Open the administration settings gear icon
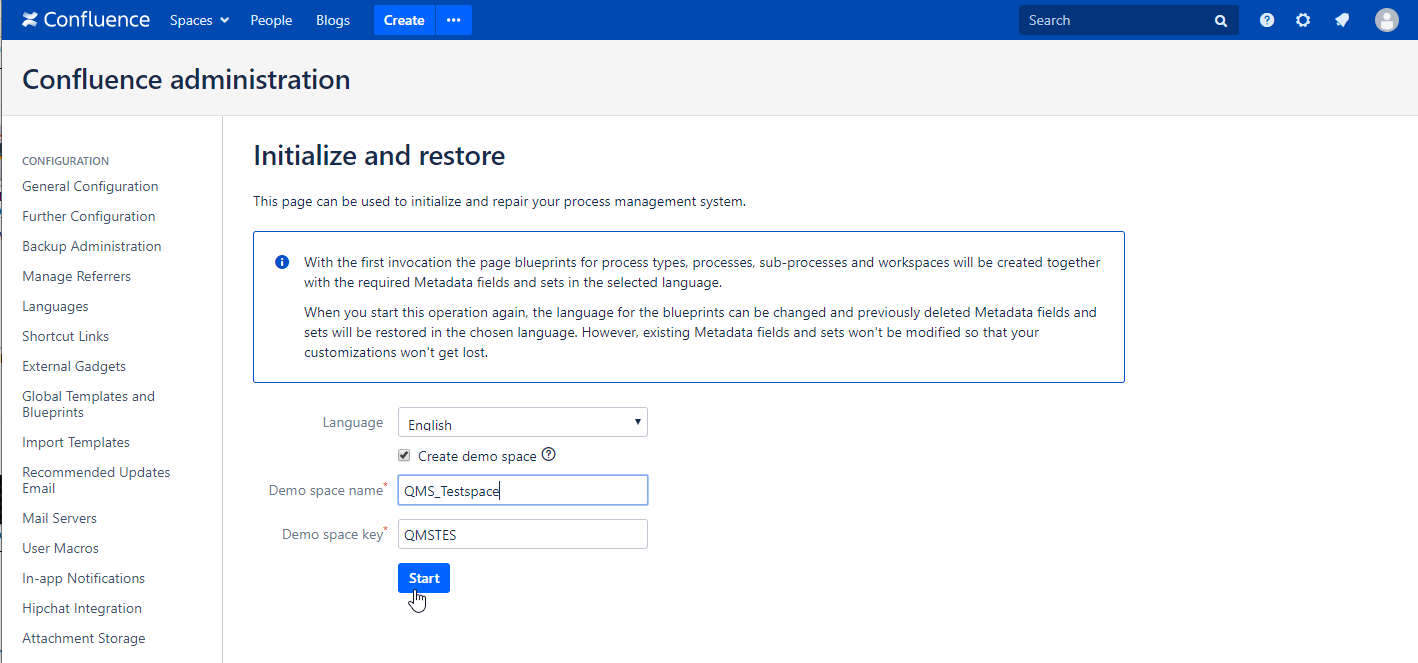This screenshot has height=663, width=1418. click(1303, 19)
